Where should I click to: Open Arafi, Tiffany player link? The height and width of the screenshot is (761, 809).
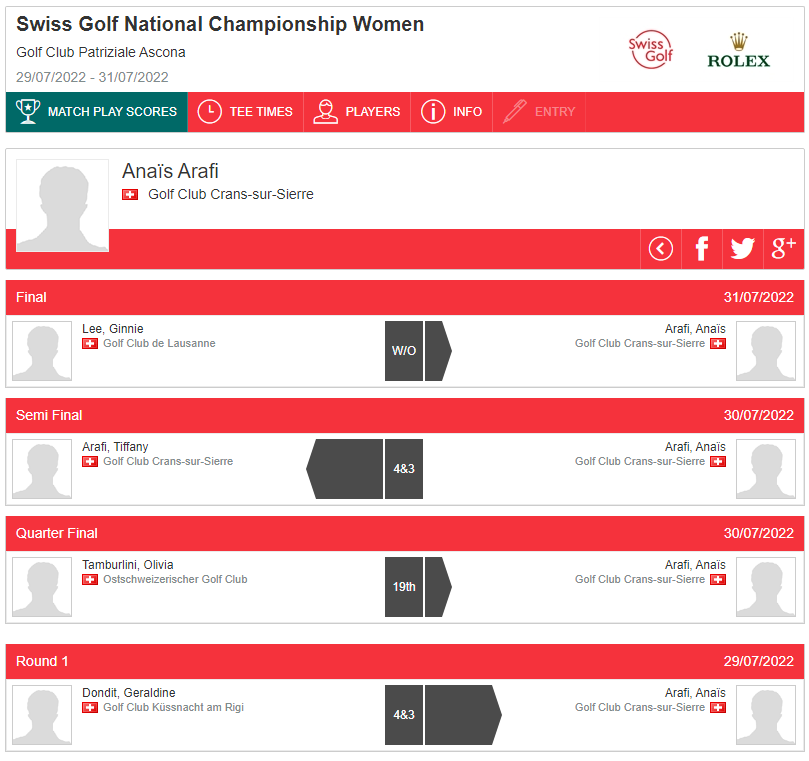point(115,447)
